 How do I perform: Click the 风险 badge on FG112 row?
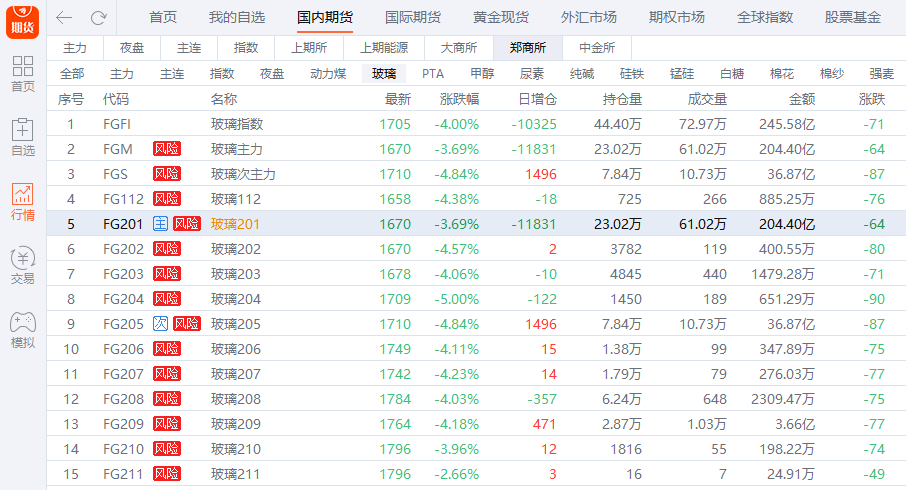[x=167, y=199]
